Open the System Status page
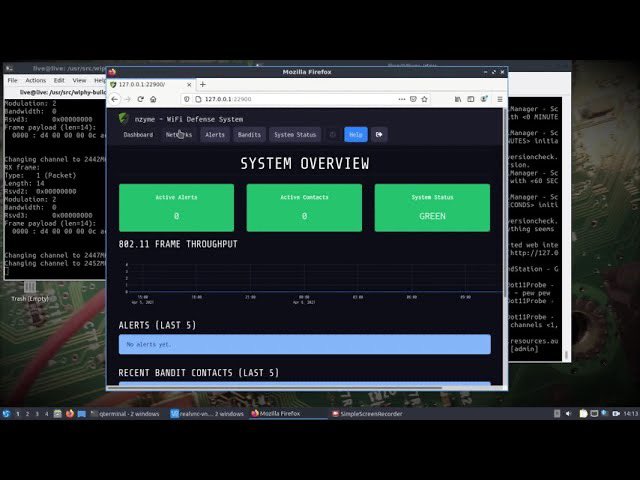This screenshot has height=480, width=640. point(295,135)
